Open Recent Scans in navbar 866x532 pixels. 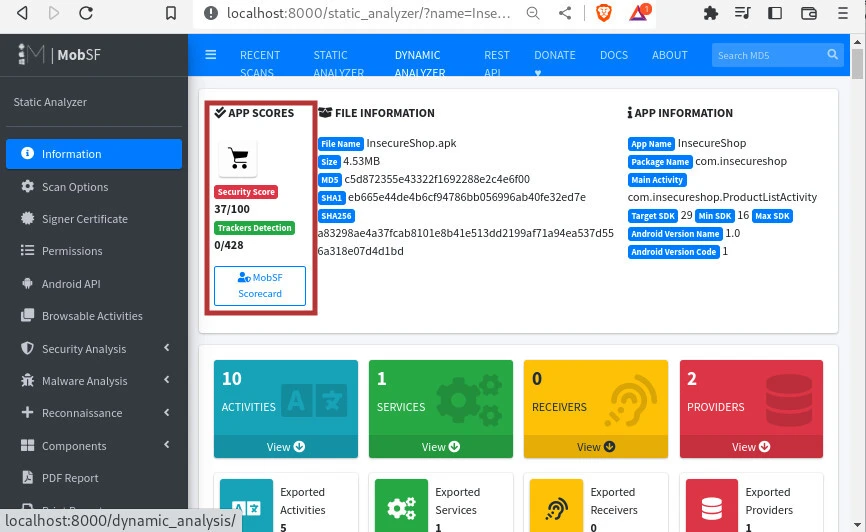[x=260, y=62]
